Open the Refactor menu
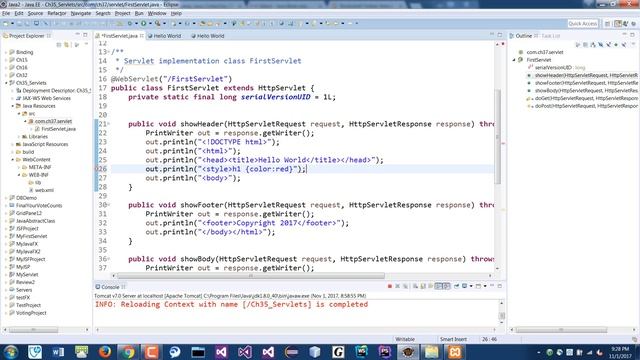640x360 pixels. [x=57, y=13]
